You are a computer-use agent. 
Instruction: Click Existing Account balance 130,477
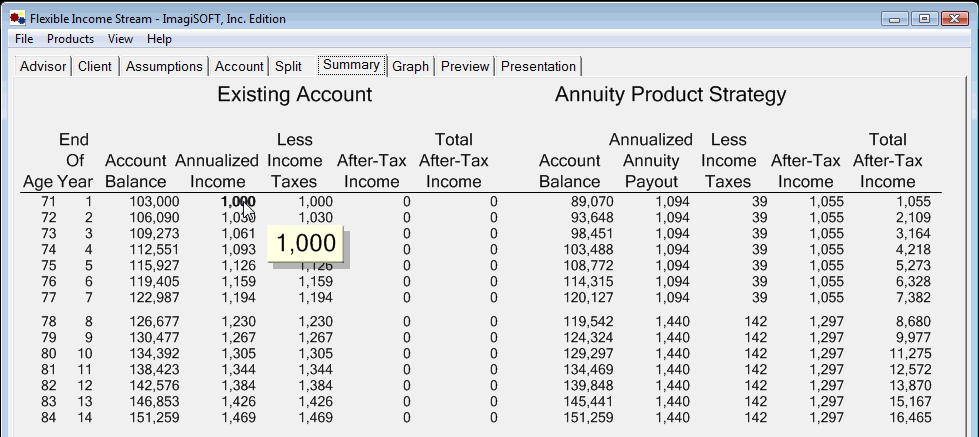tap(154, 338)
